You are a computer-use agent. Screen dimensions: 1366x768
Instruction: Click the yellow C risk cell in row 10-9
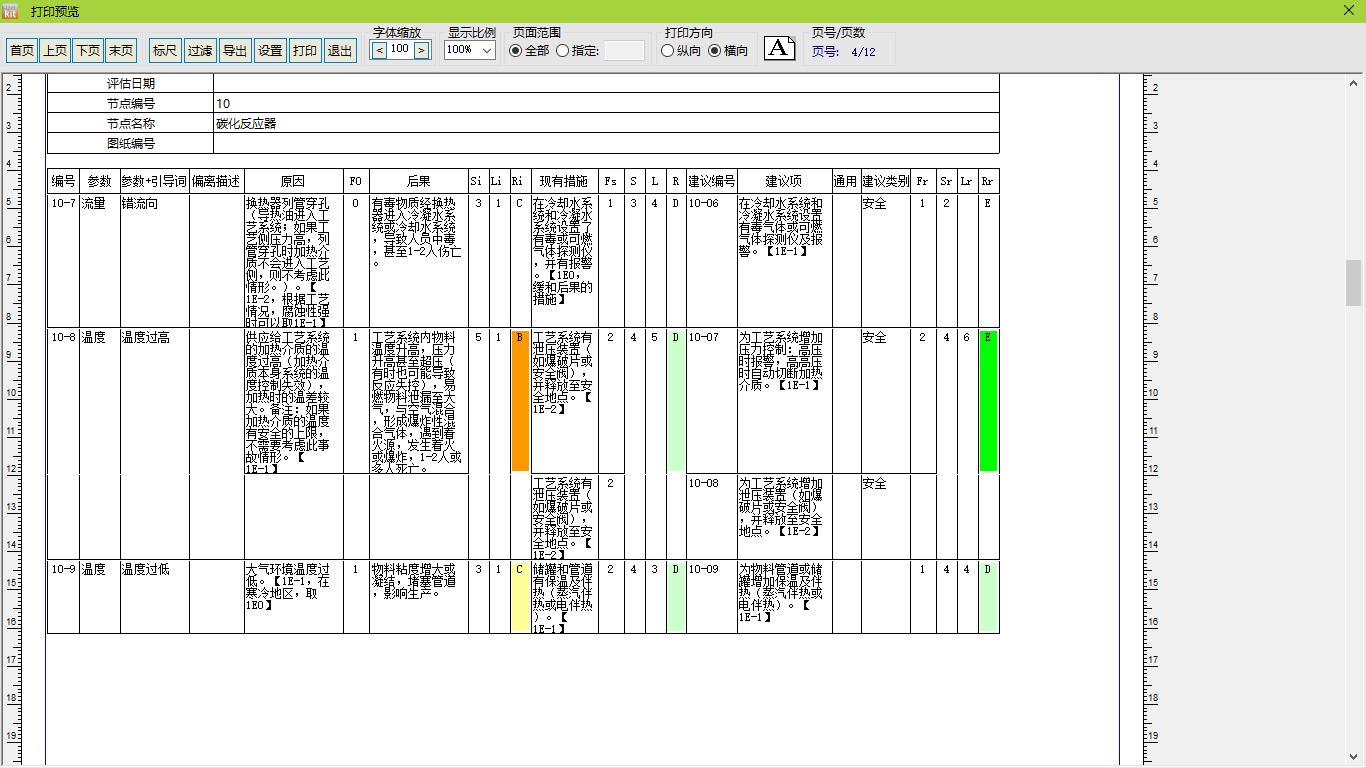click(519, 597)
